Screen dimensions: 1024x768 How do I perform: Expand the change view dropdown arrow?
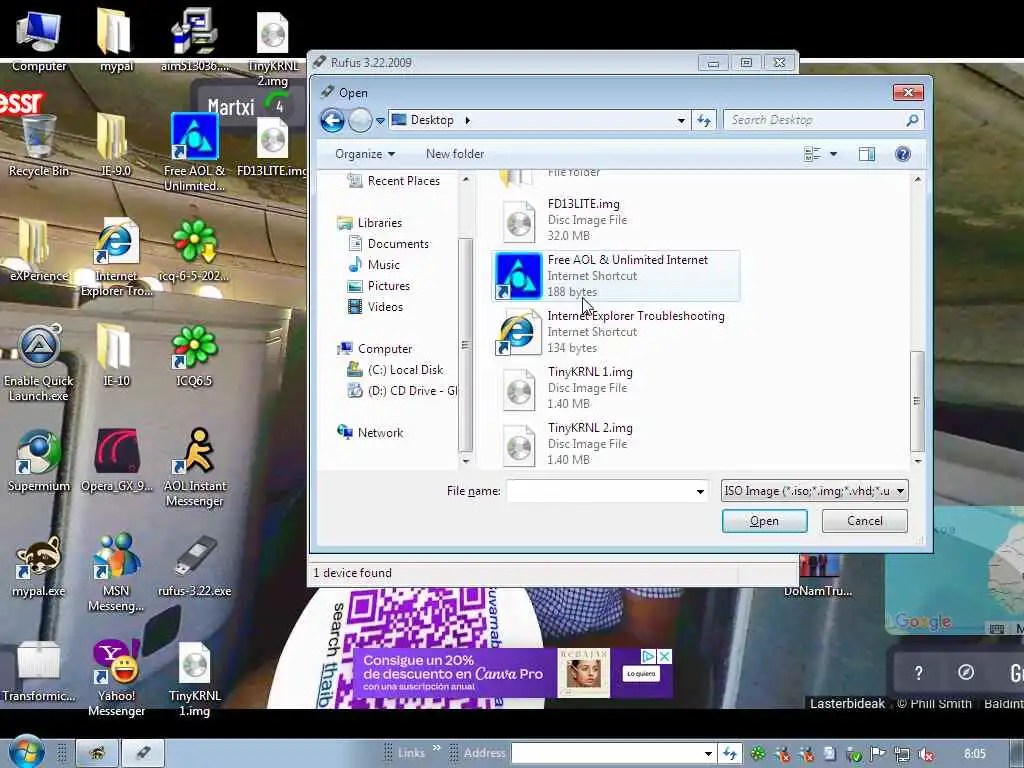[x=833, y=154]
